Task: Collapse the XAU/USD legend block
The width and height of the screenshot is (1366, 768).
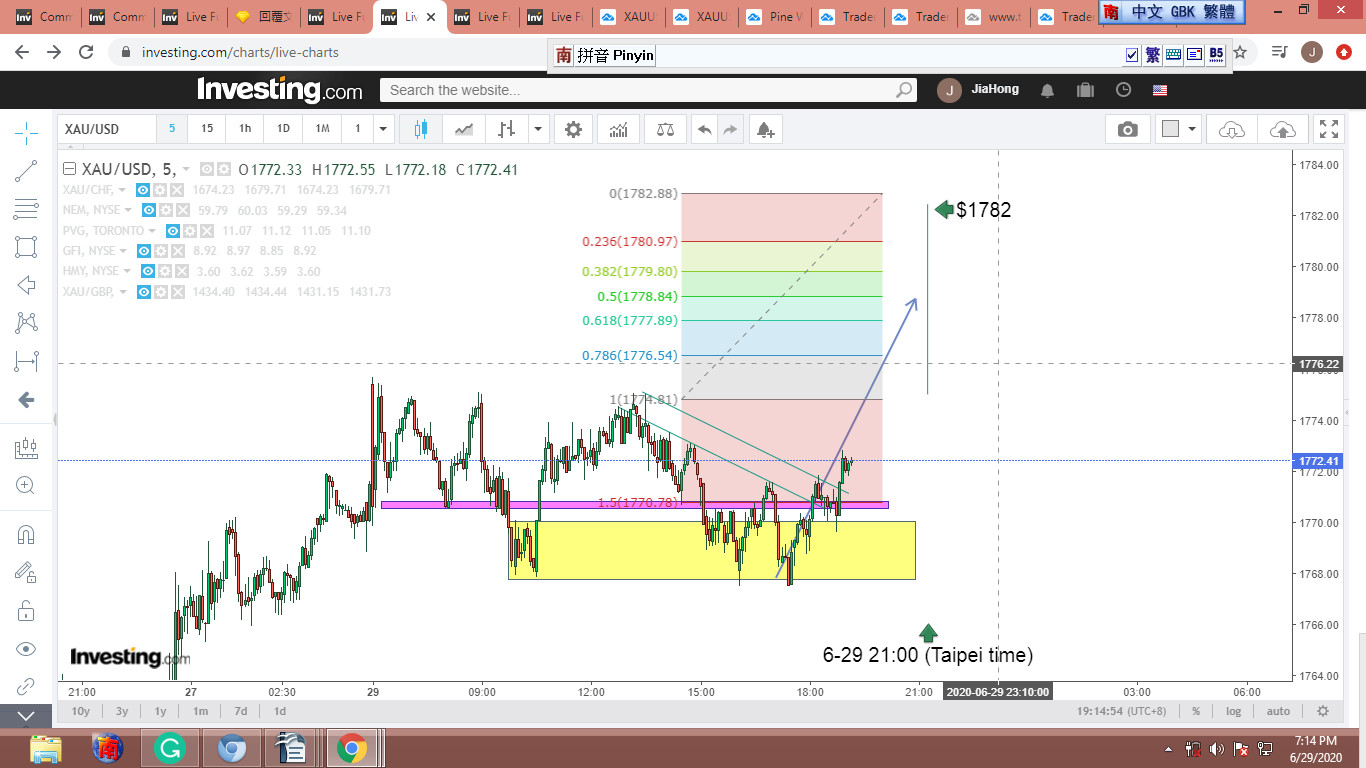Action: (x=69, y=169)
